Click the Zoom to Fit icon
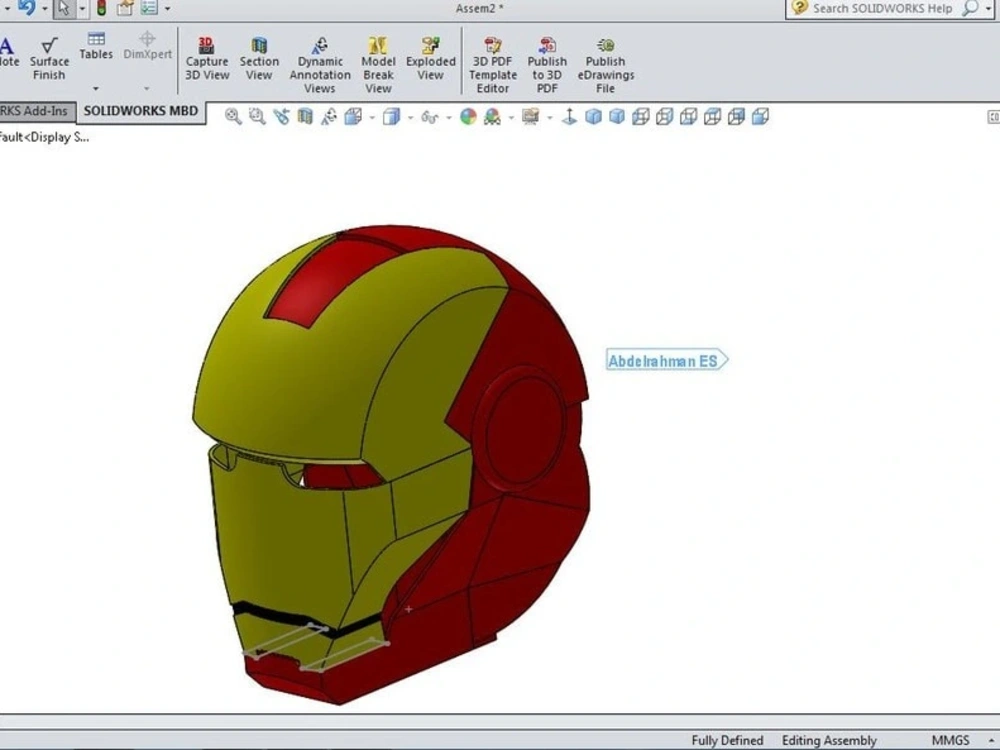Image resolution: width=1000 pixels, height=750 pixels. point(233,117)
